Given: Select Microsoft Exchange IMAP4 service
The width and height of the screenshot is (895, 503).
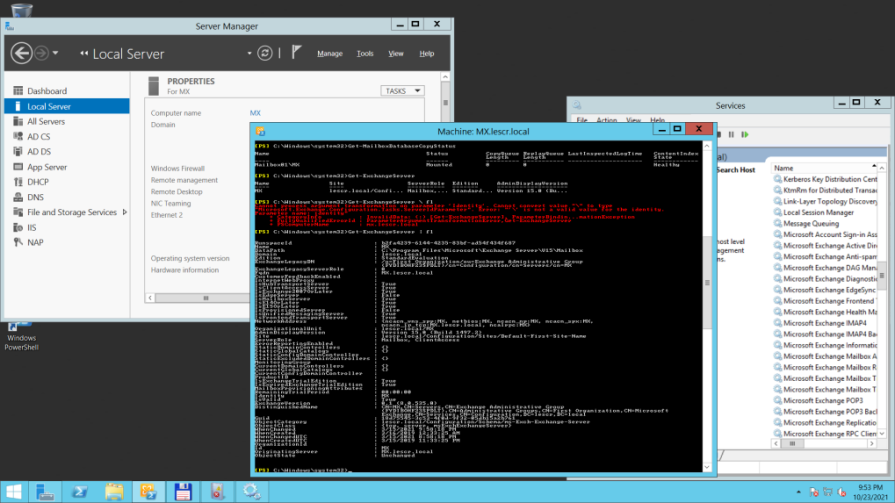Looking at the screenshot, I should [x=825, y=323].
